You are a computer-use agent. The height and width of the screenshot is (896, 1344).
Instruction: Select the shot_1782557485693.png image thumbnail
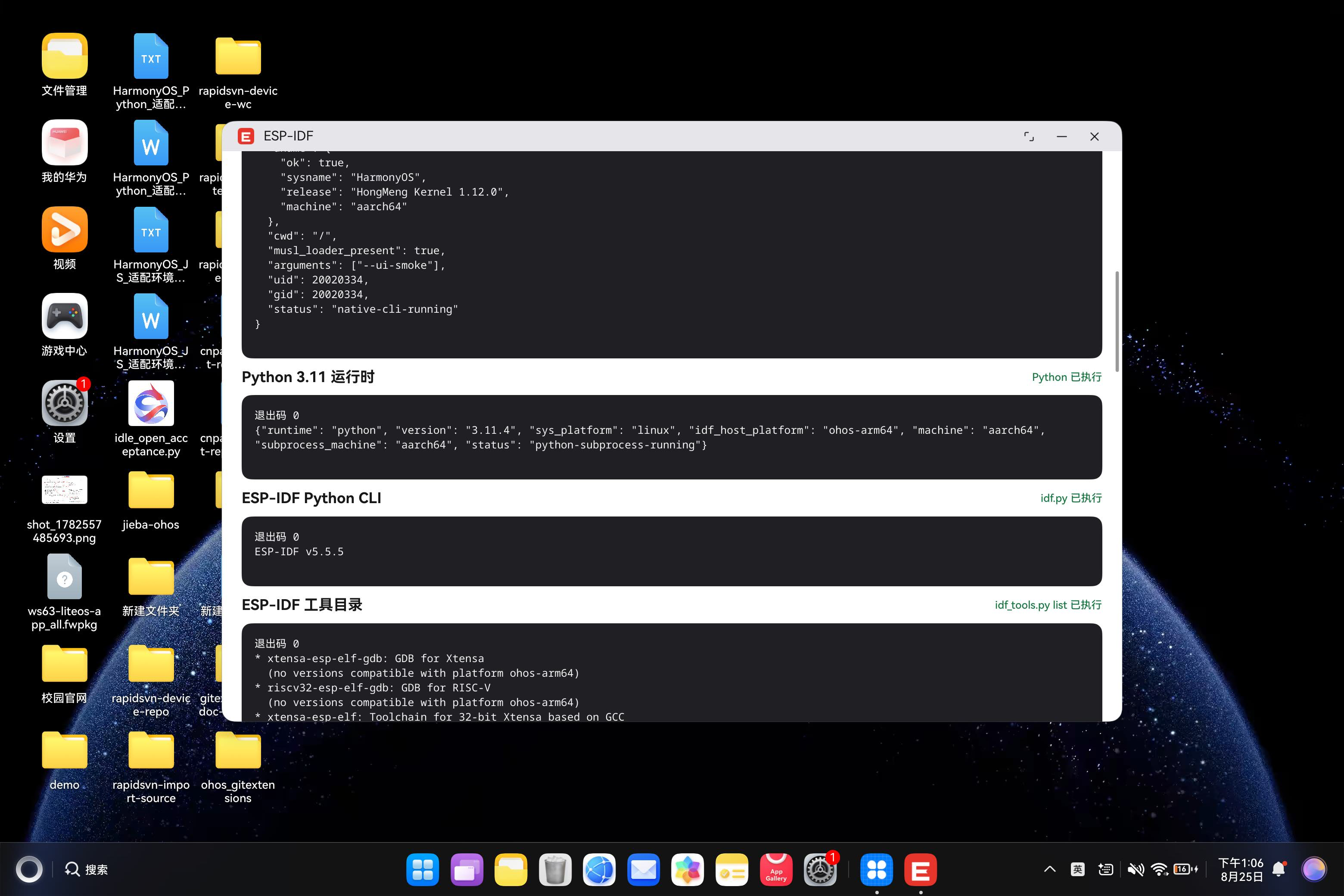pos(65,490)
